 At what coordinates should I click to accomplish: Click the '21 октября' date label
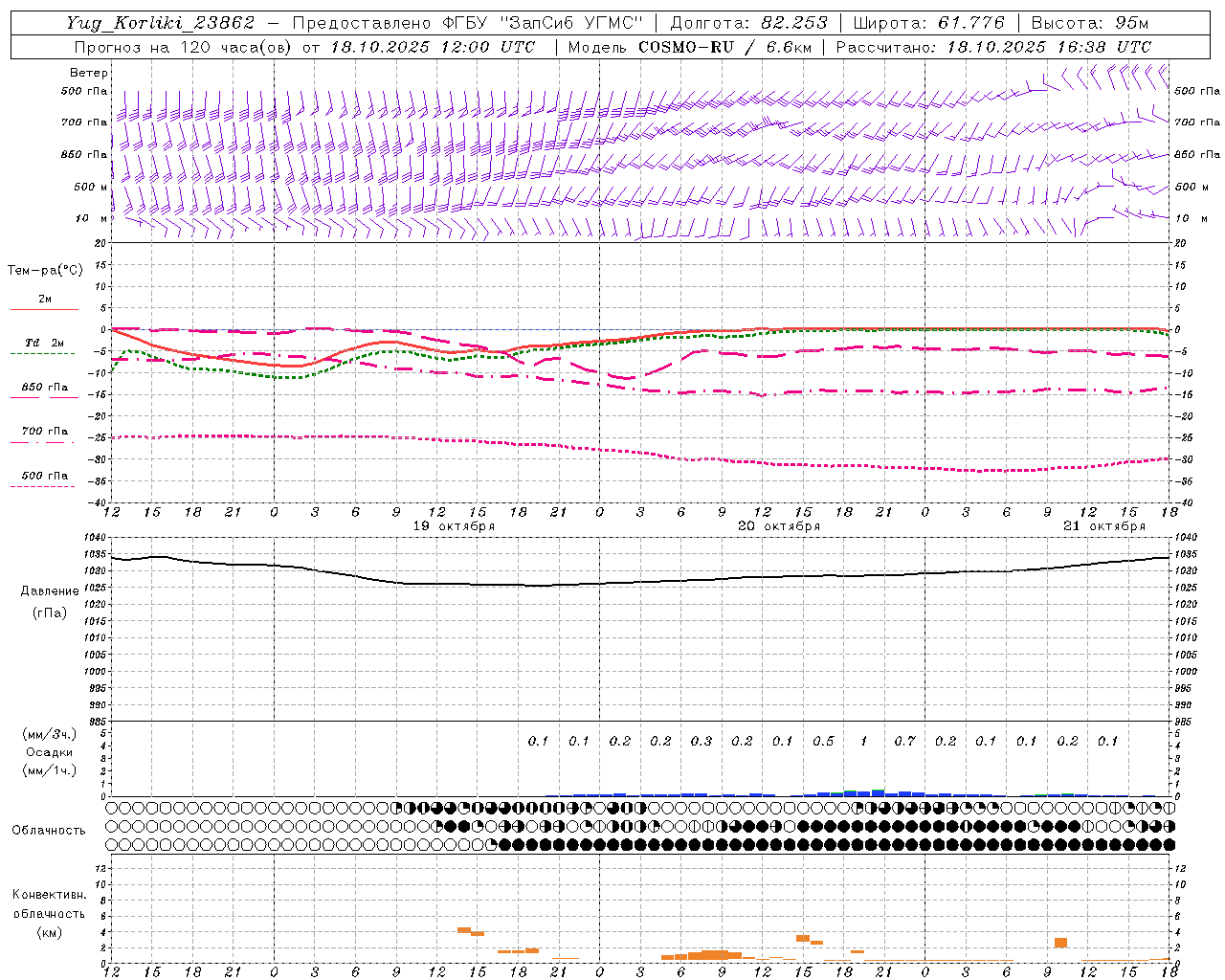coord(1104,526)
